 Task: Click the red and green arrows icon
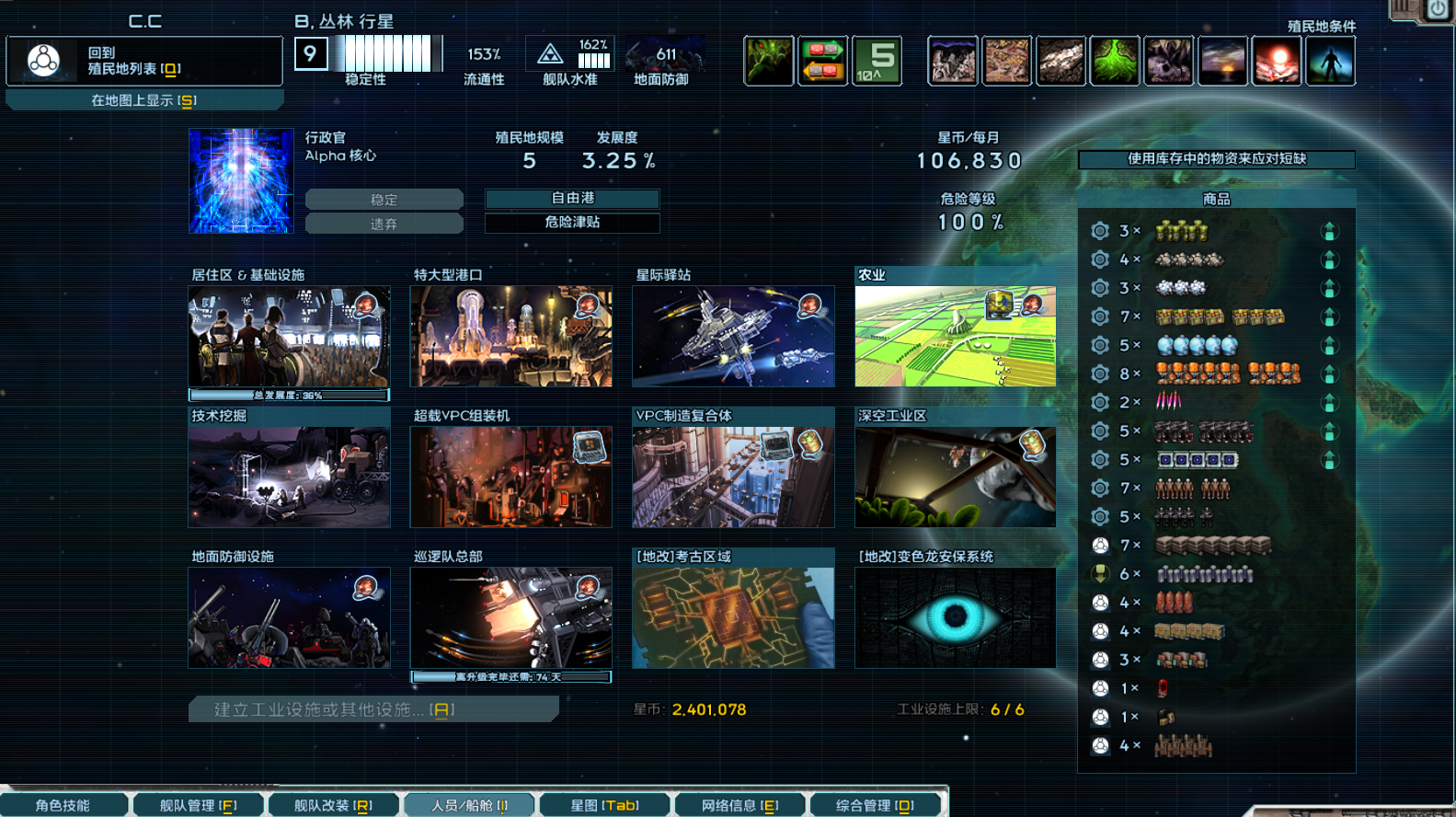[x=822, y=61]
